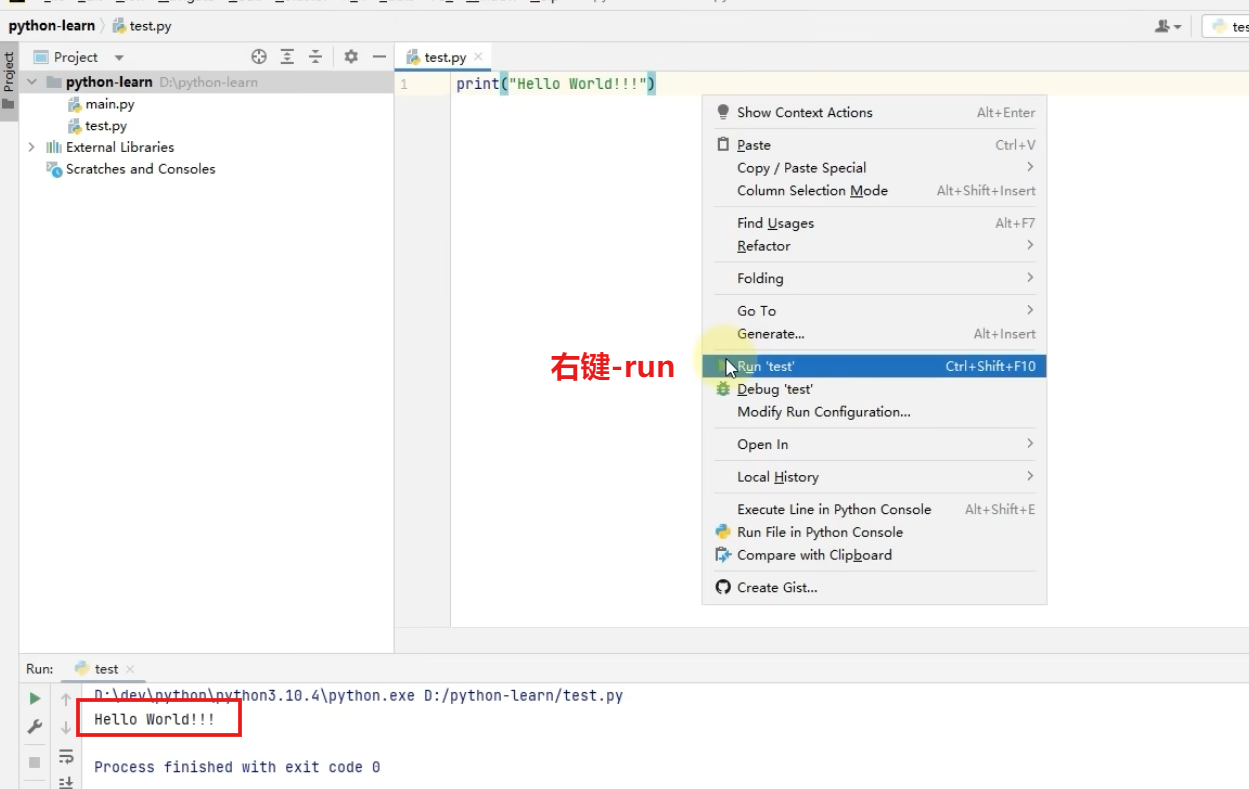Choose Compare with Clipboard
This screenshot has height=789, width=1249.
coord(874,555)
